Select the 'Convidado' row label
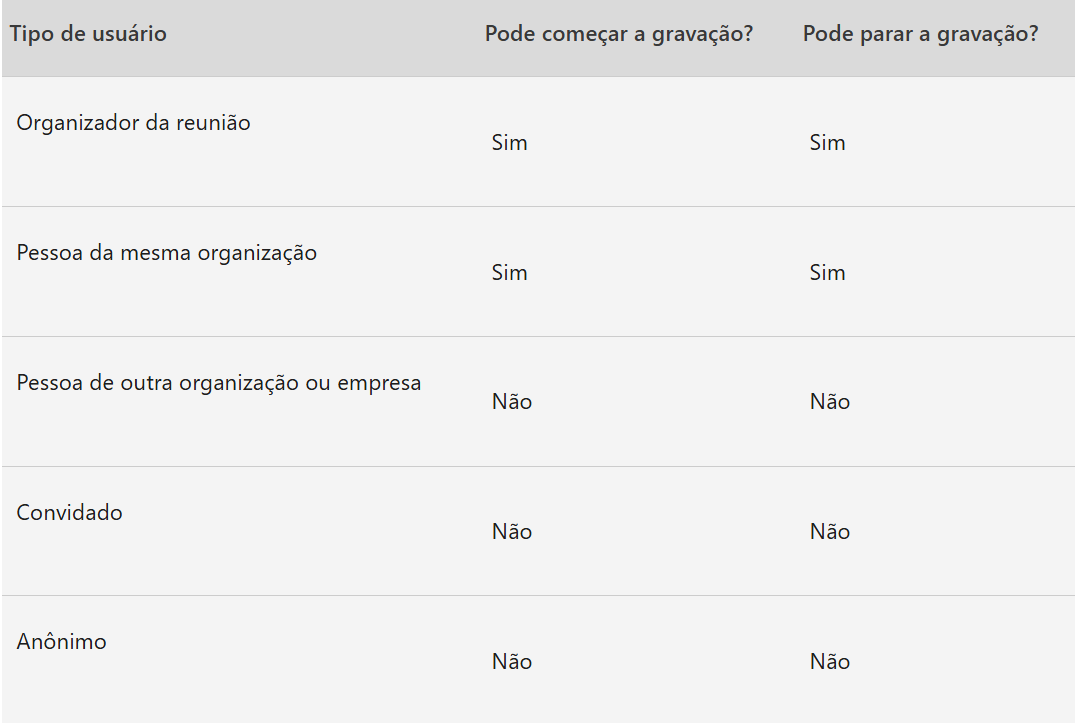 (69, 513)
